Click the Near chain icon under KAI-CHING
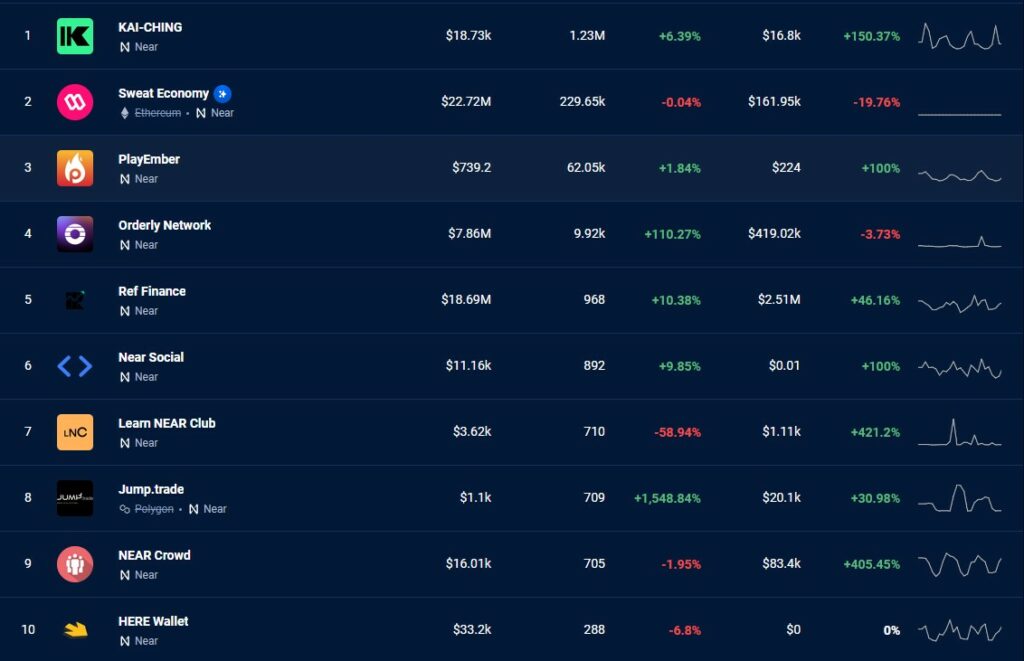This screenshot has height=661, width=1024. coord(125,47)
